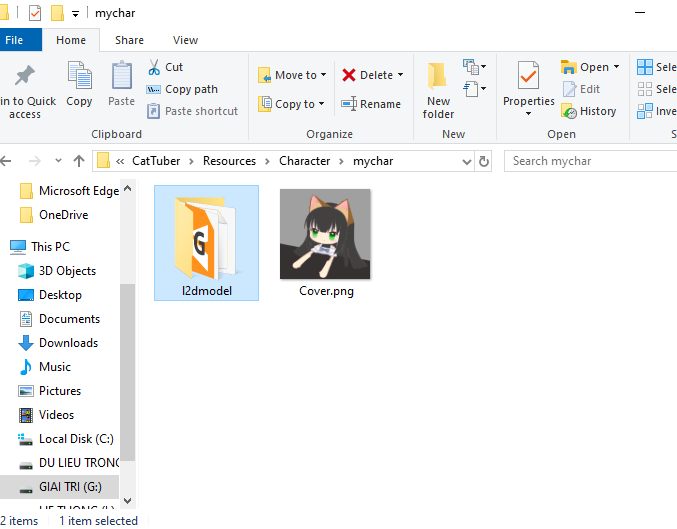677x529 pixels.
Task: Click the Open button in ribbon
Action: click(585, 67)
